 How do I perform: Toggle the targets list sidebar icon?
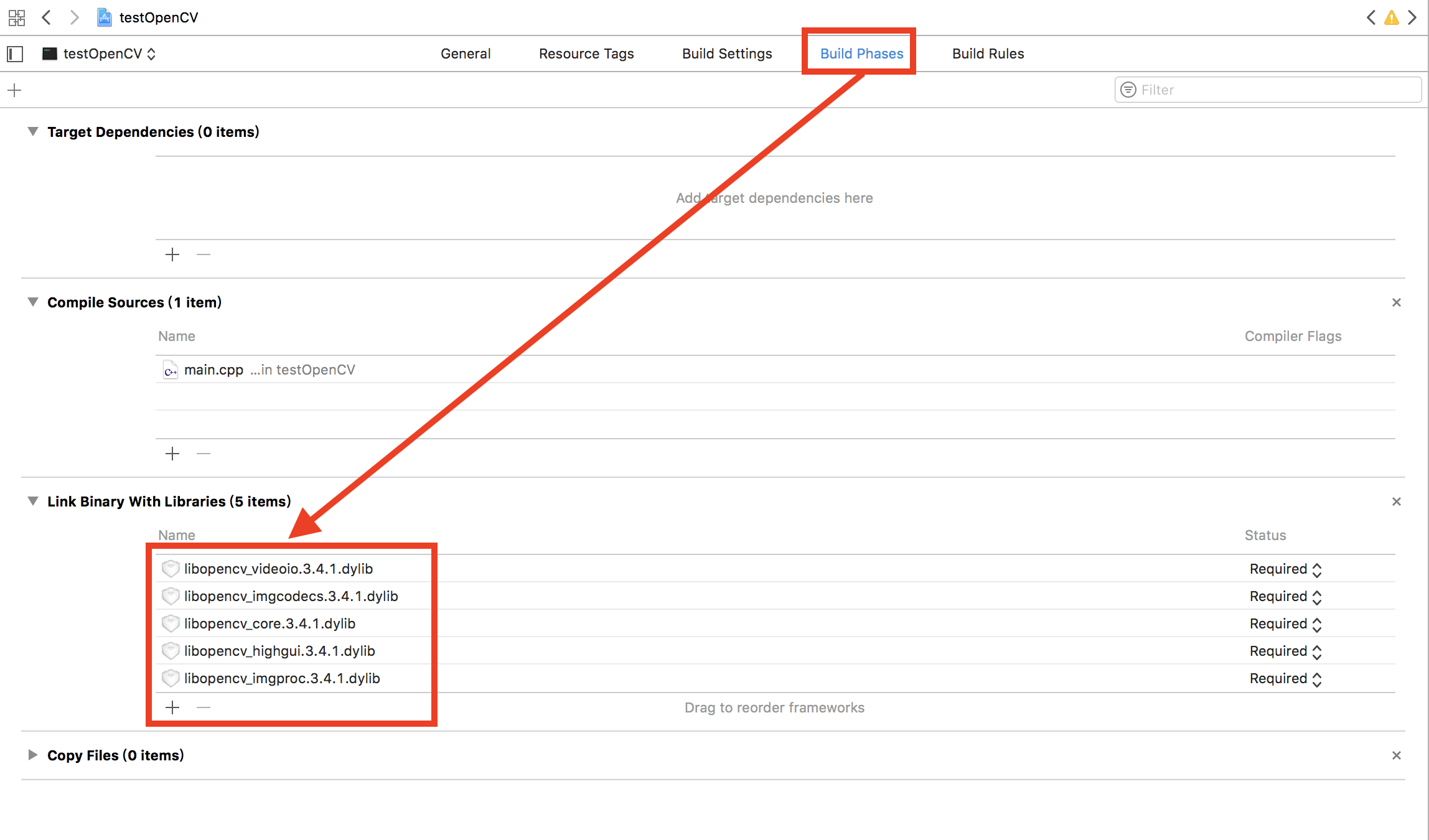(16, 54)
